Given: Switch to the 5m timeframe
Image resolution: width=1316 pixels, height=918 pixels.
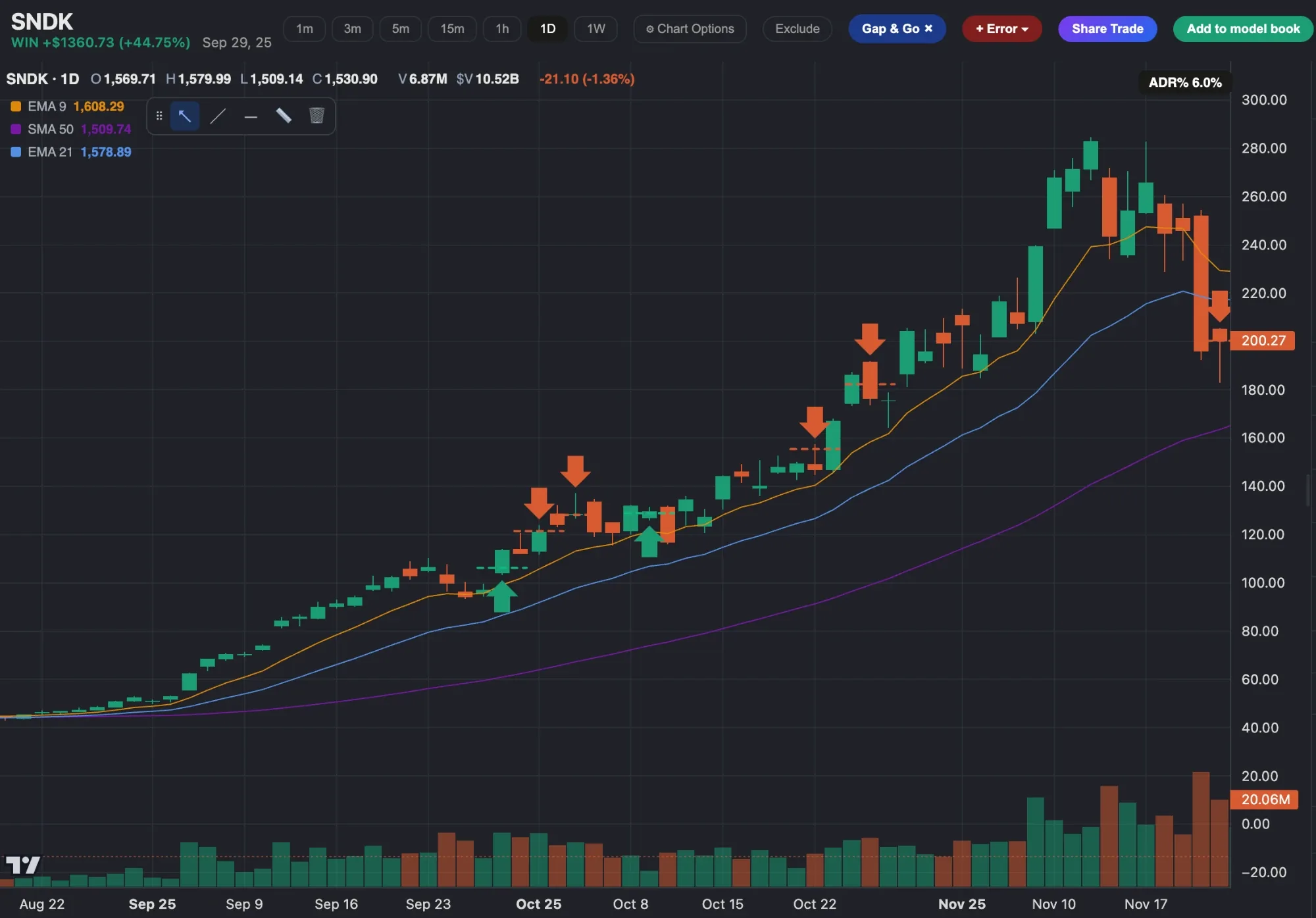Looking at the screenshot, I should (x=400, y=29).
